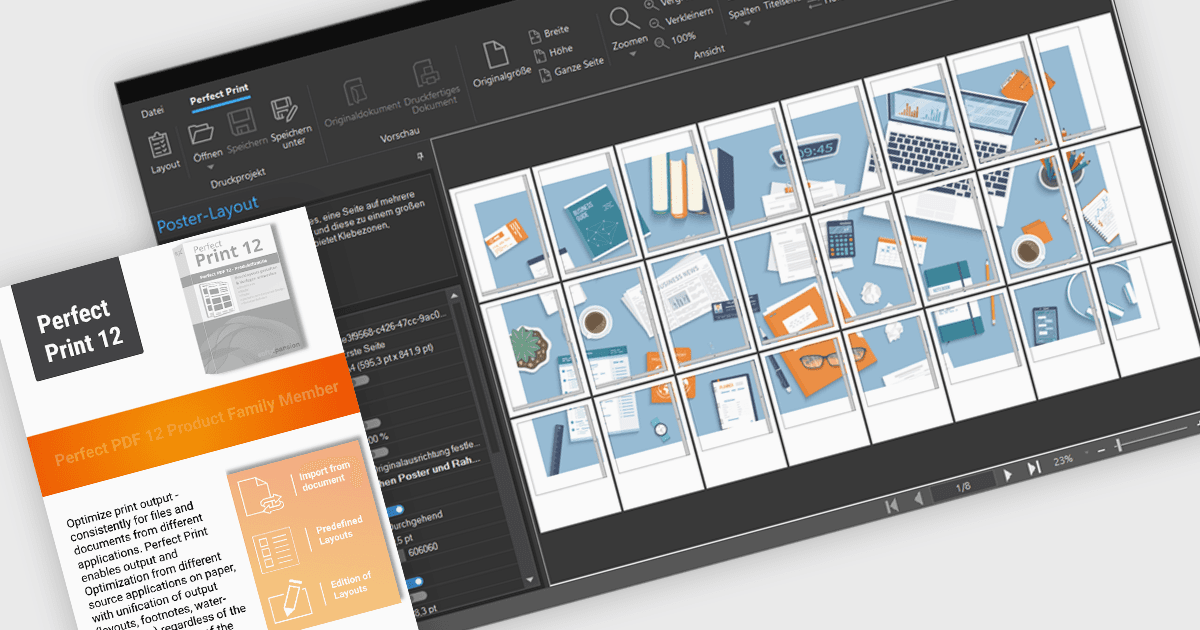Image resolution: width=1200 pixels, height=630 pixels.
Task: Expand the Zoomen dropdown arrow
Action: [x=633, y=53]
